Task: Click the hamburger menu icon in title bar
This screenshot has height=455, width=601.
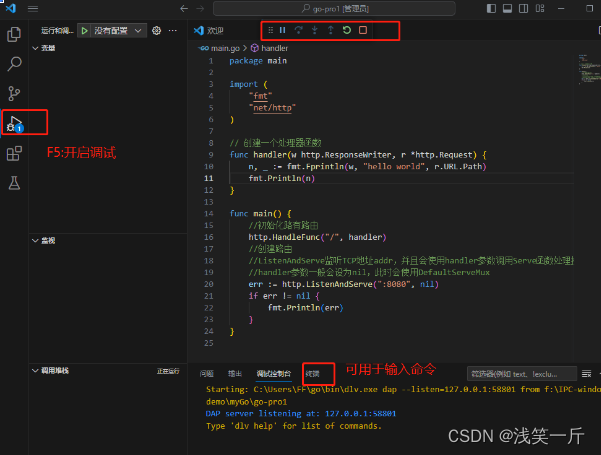Action: [33, 8]
